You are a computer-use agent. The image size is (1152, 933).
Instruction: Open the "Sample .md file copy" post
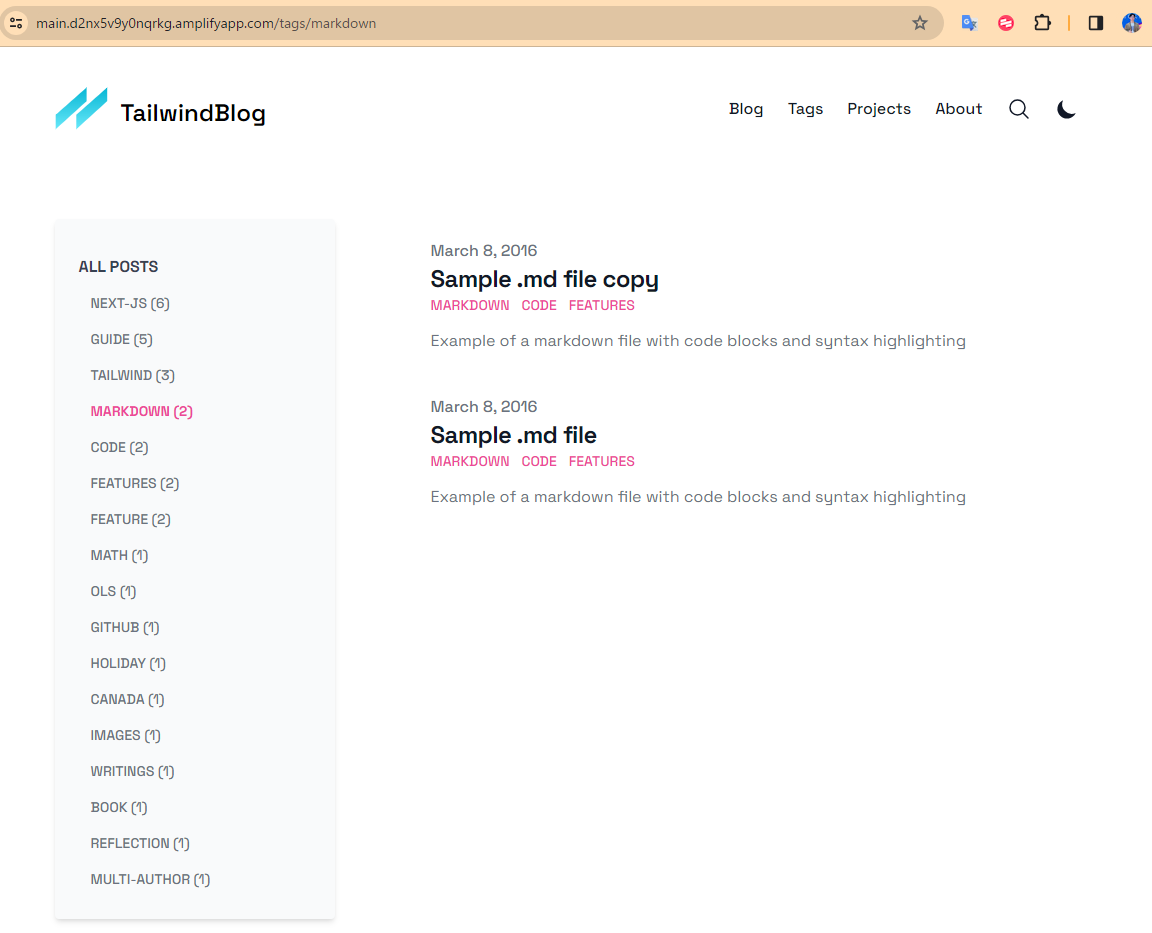click(544, 279)
